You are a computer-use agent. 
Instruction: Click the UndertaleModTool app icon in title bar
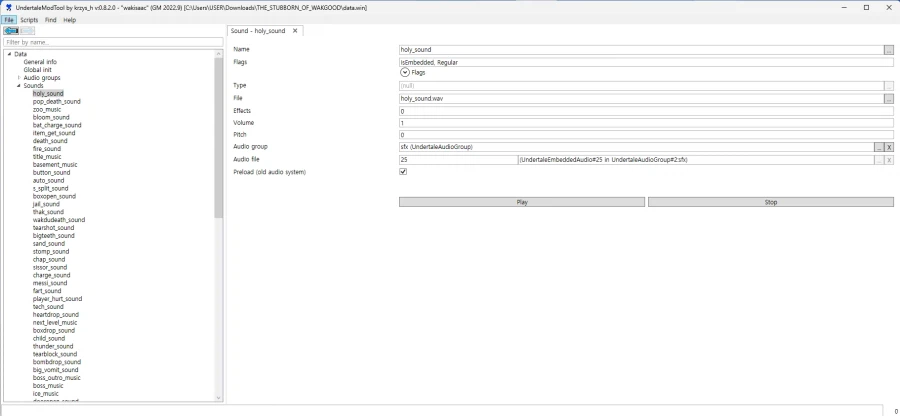pos(9,7)
